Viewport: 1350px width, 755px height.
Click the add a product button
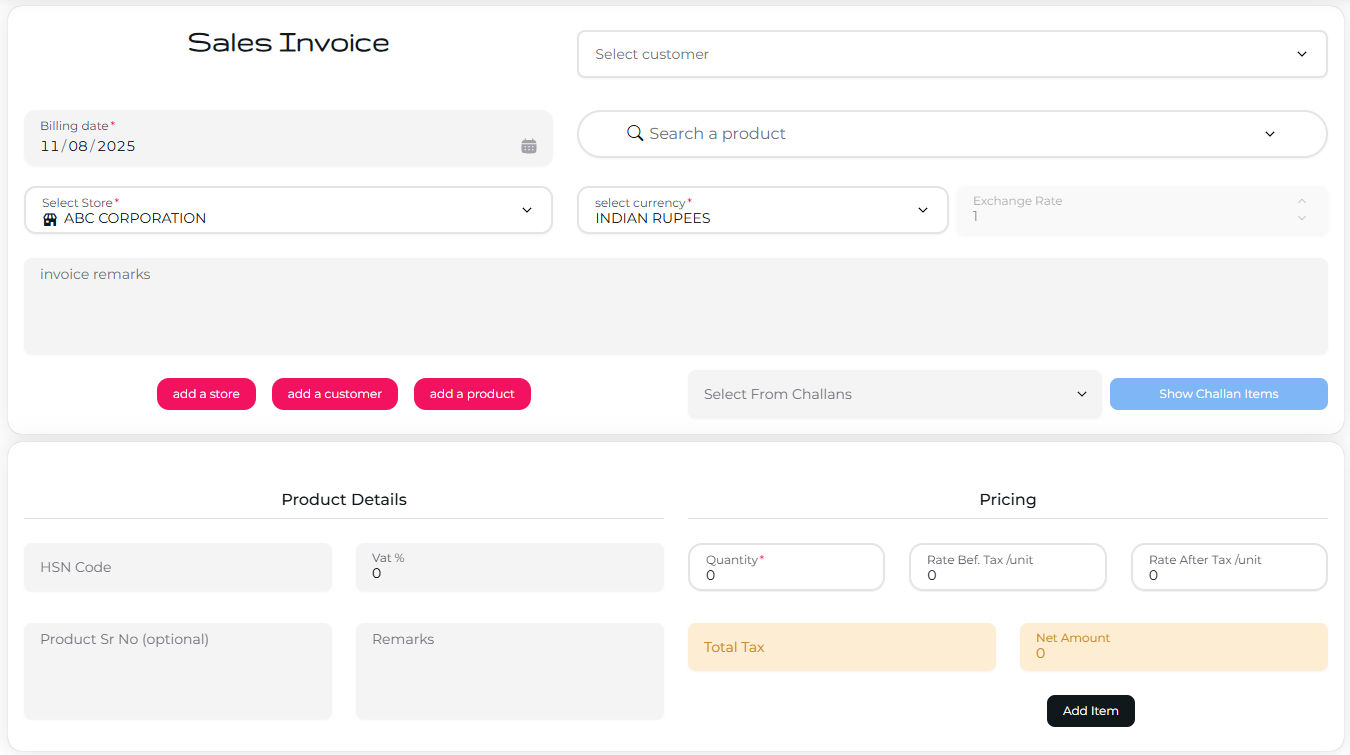[472, 394]
